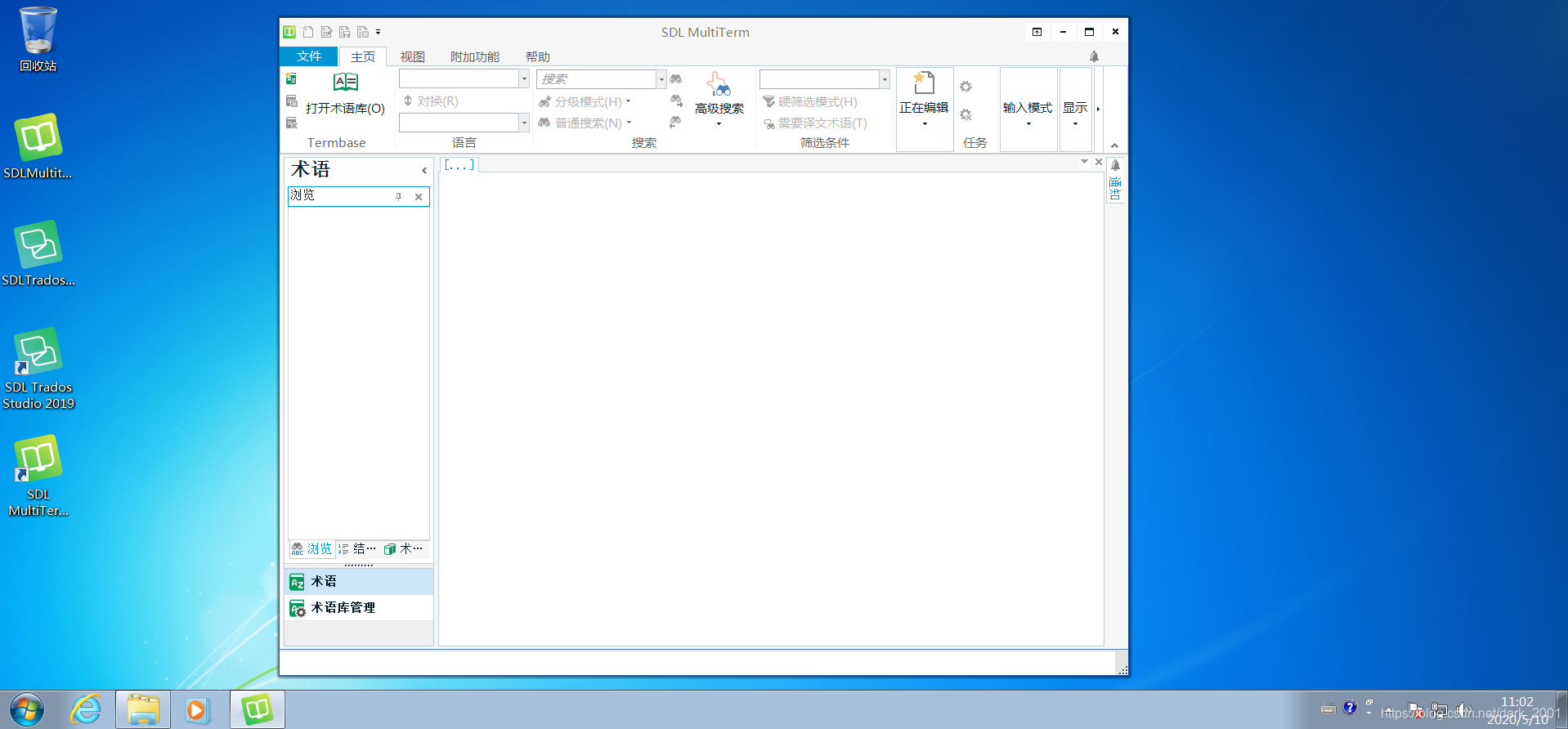The image size is (1568, 729).
Task: Click the delete termbase icon in Termbase group
Action: [x=291, y=123]
